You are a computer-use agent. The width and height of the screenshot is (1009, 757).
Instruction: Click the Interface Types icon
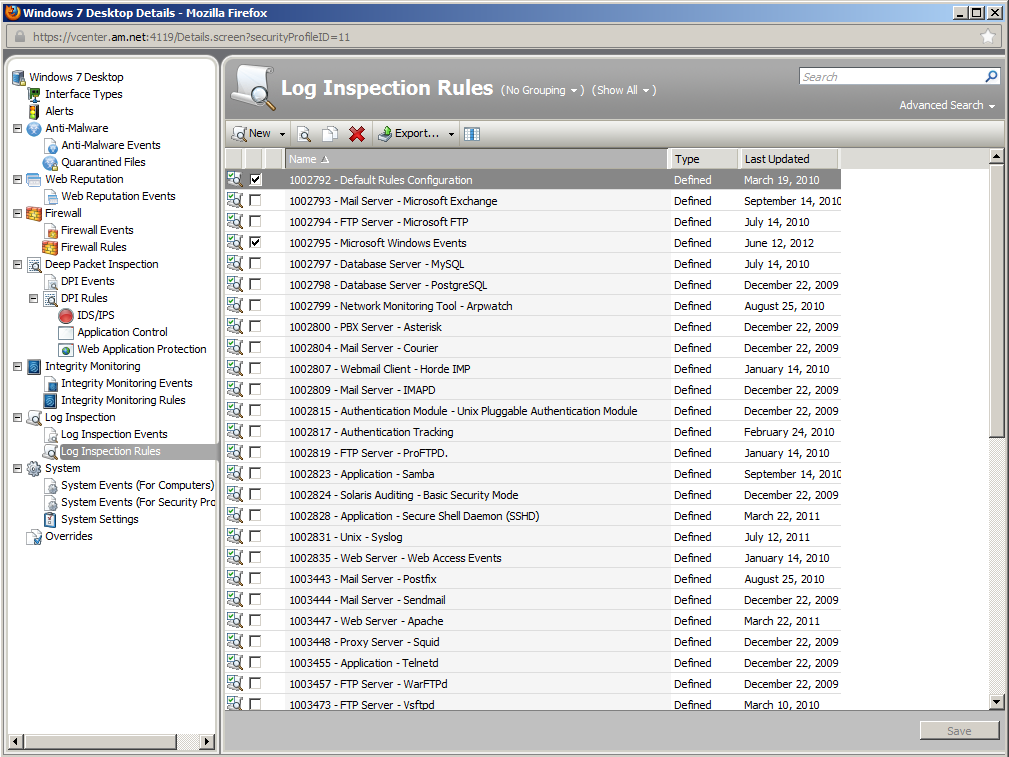34,95
